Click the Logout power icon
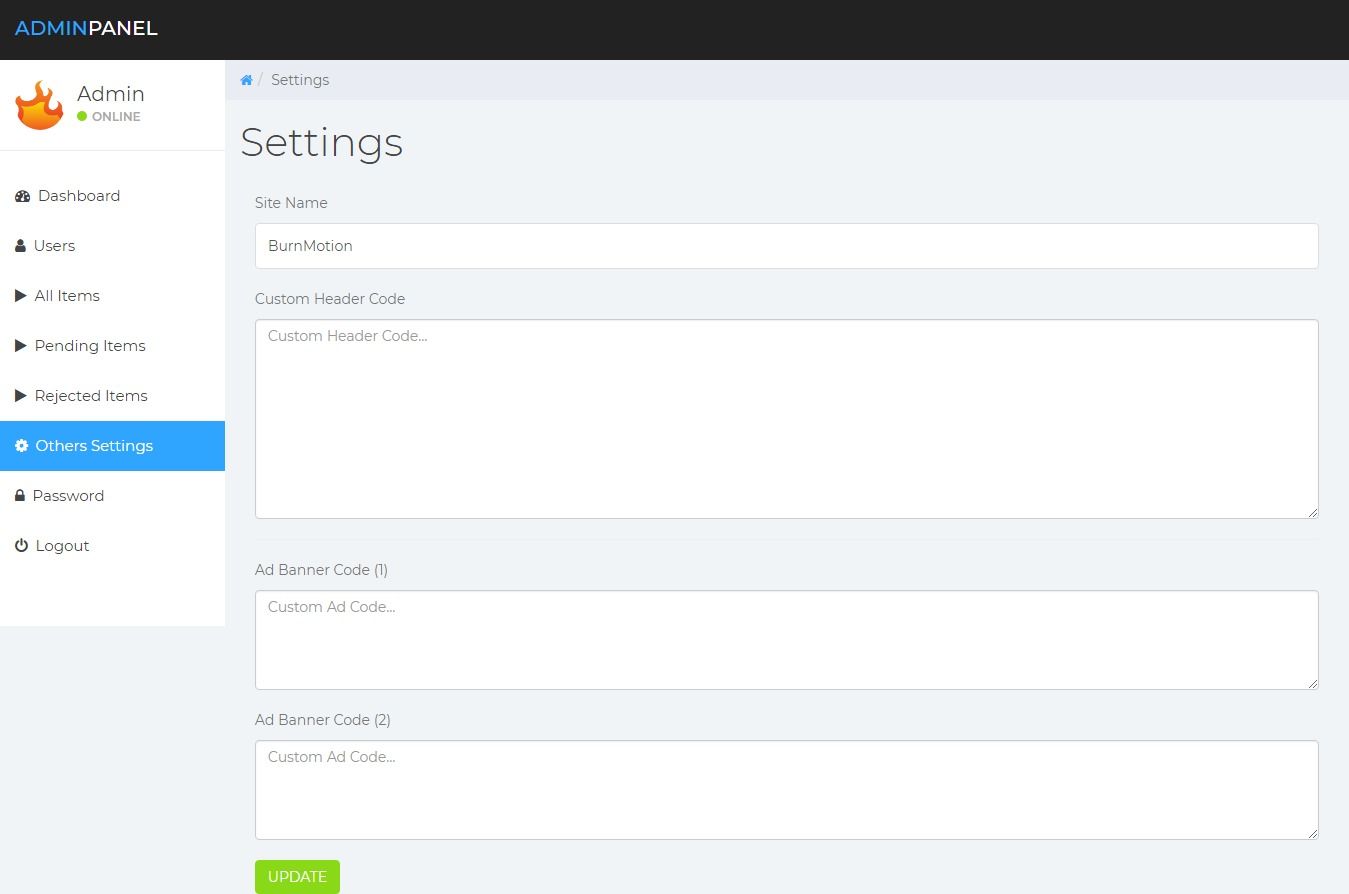1349x894 pixels. click(x=21, y=546)
